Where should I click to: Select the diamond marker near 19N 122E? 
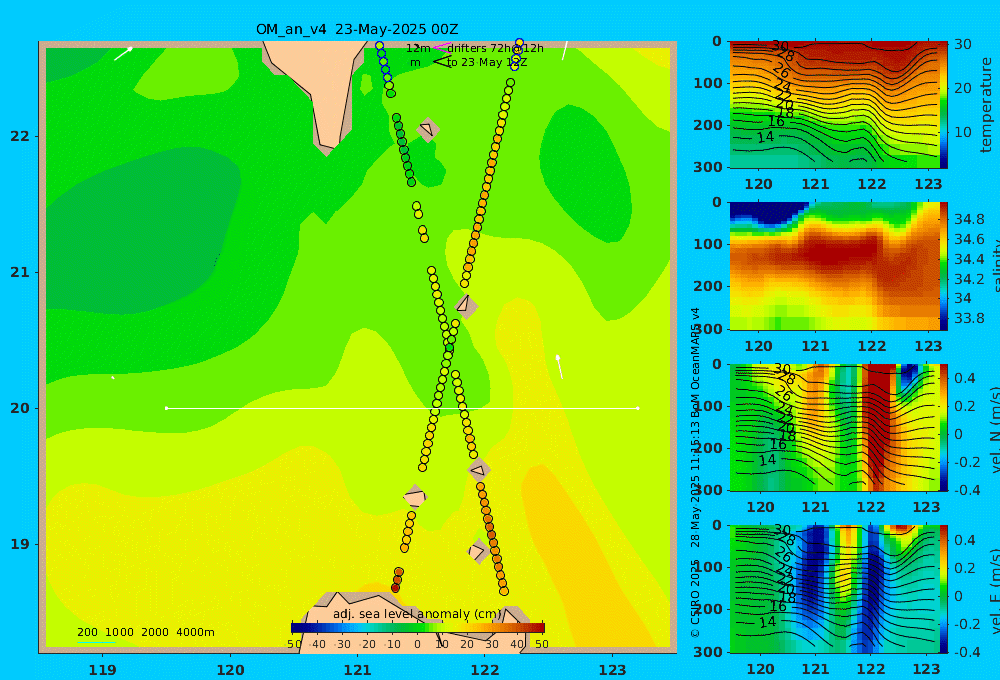coord(478,551)
